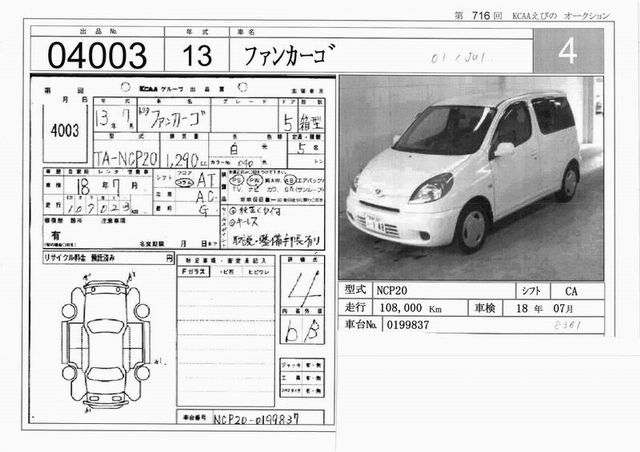The image size is (640, 452).
Task: Select the gray grade box showing 4
Action: [568, 51]
